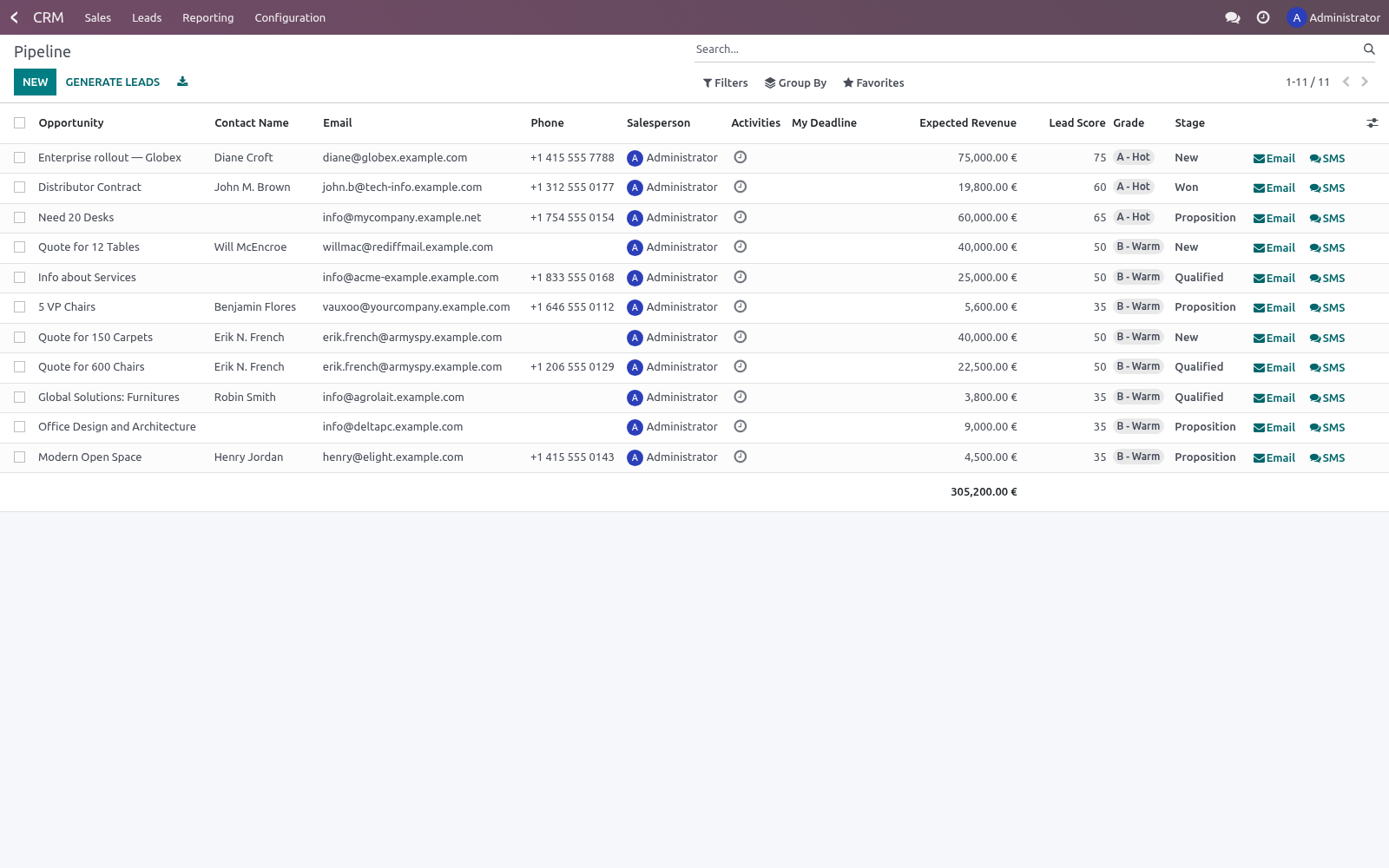Tick the Need 20 Desks checkbox
The image size is (1389, 868).
20,218
